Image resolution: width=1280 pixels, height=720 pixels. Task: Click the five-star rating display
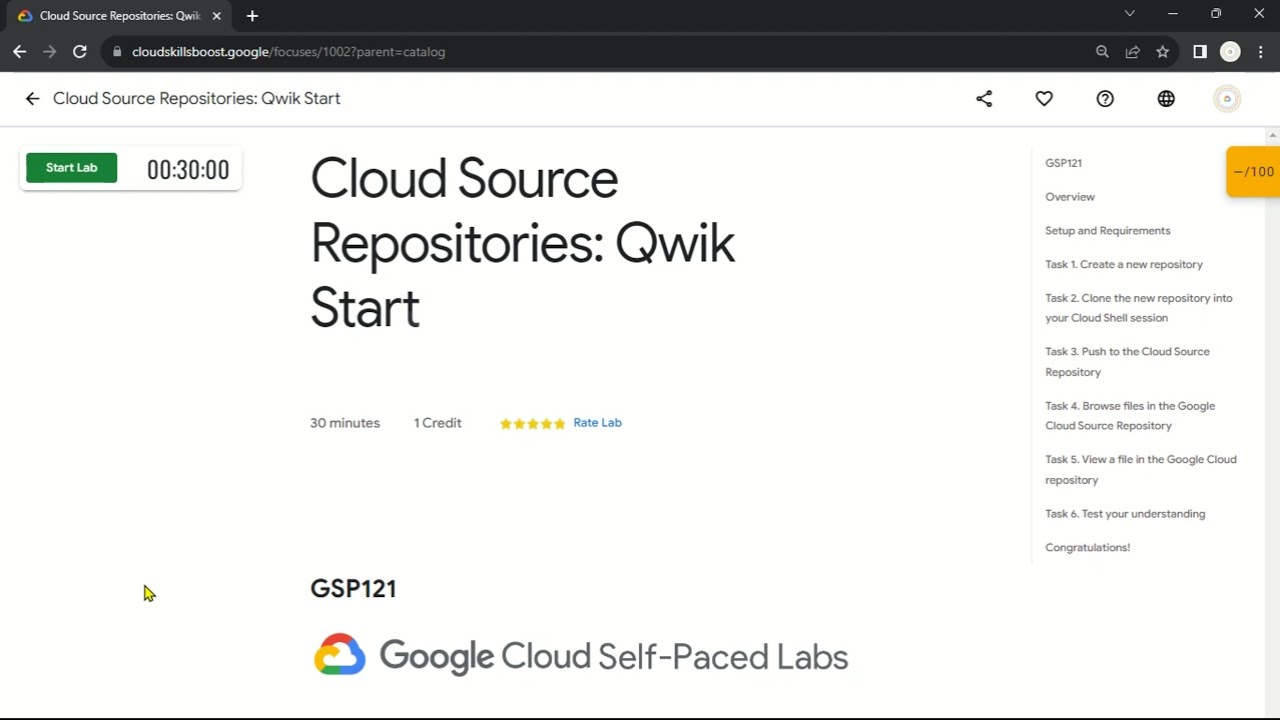point(532,424)
